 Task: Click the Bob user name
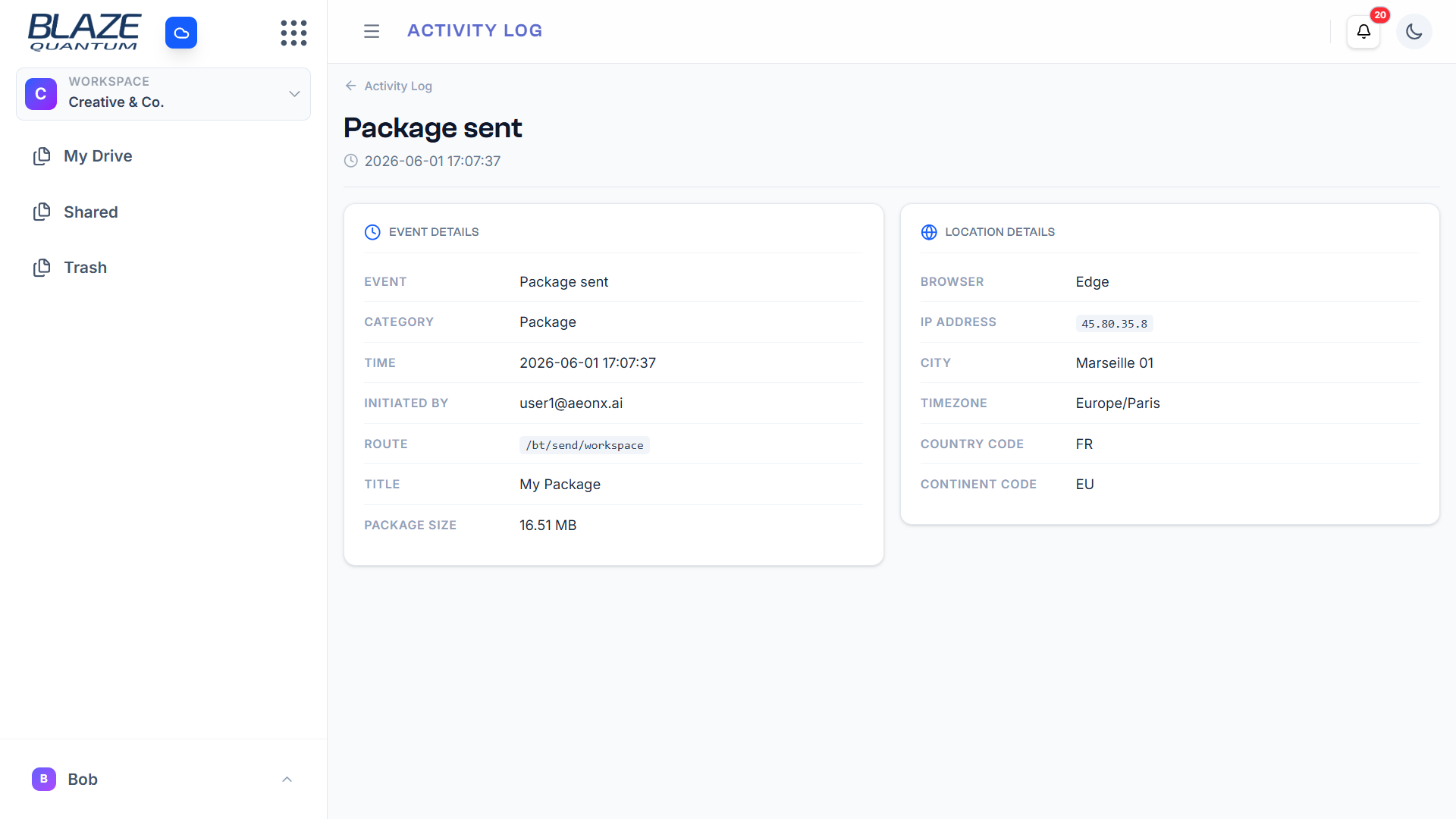[83, 780]
